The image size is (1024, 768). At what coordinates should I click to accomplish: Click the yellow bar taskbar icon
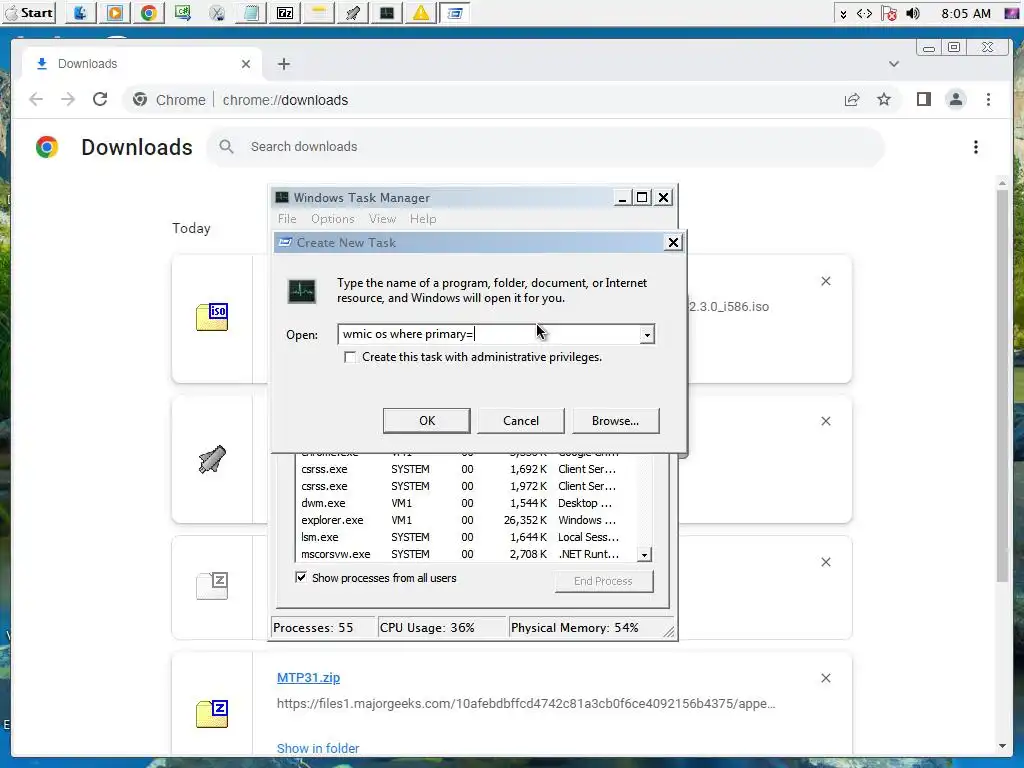tap(319, 12)
